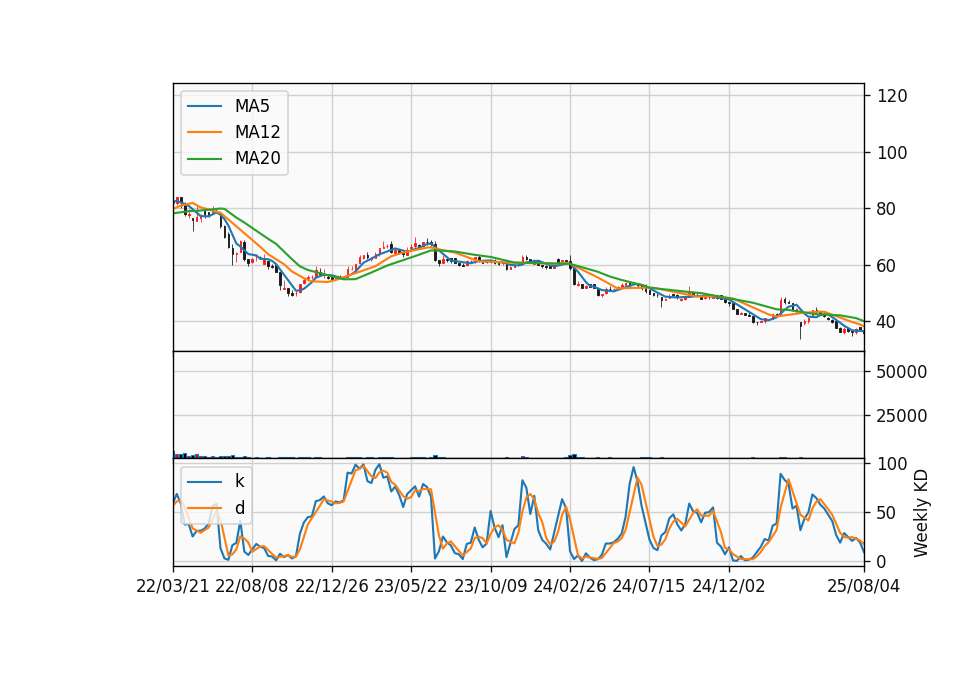Screen dimensions: 960x690
Task: Click the 24/02/26 date label
Action: pyautogui.click(x=569, y=586)
